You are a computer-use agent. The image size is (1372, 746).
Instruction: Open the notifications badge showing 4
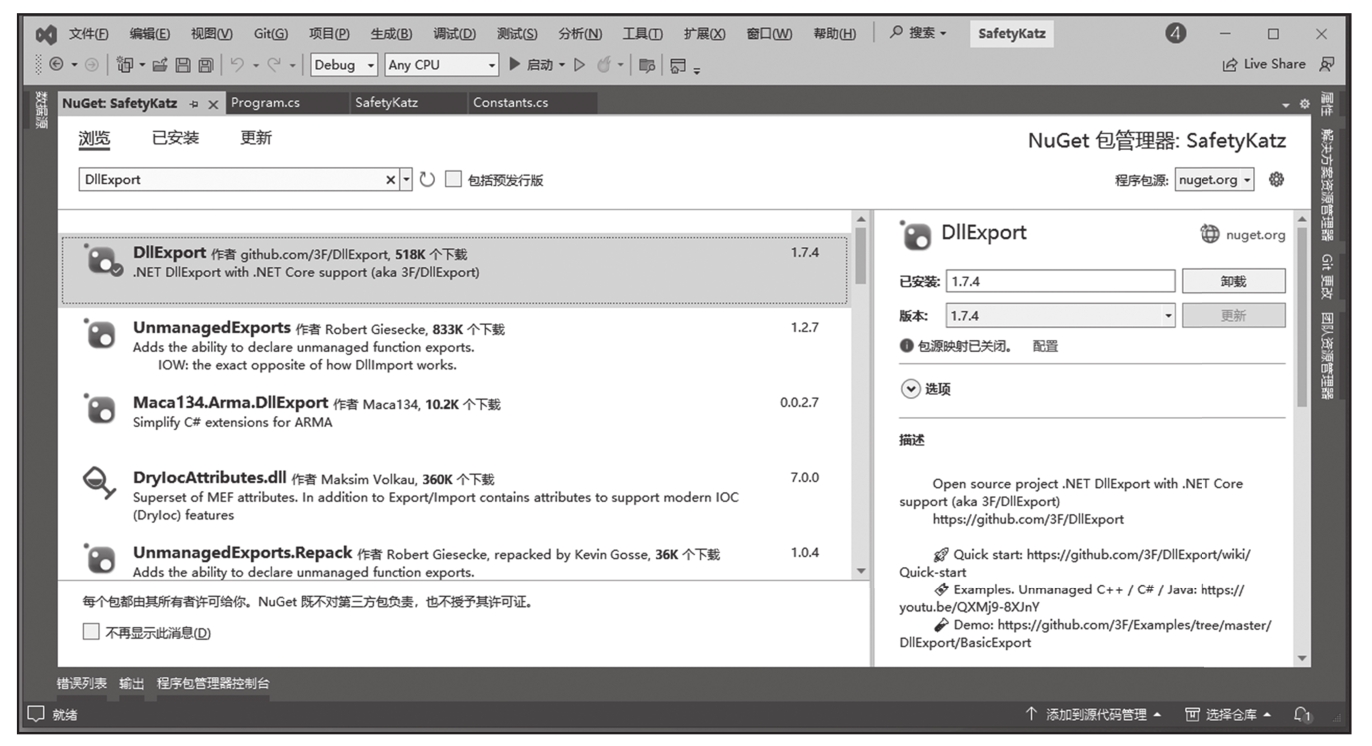(1176, 33)
